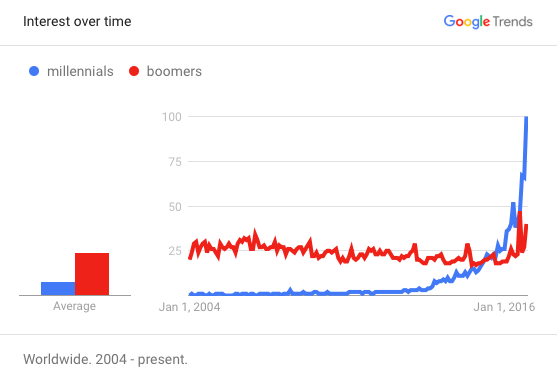557x380 pixels.
Task: Click the 75 y-axis label
Action: point(175,162)
